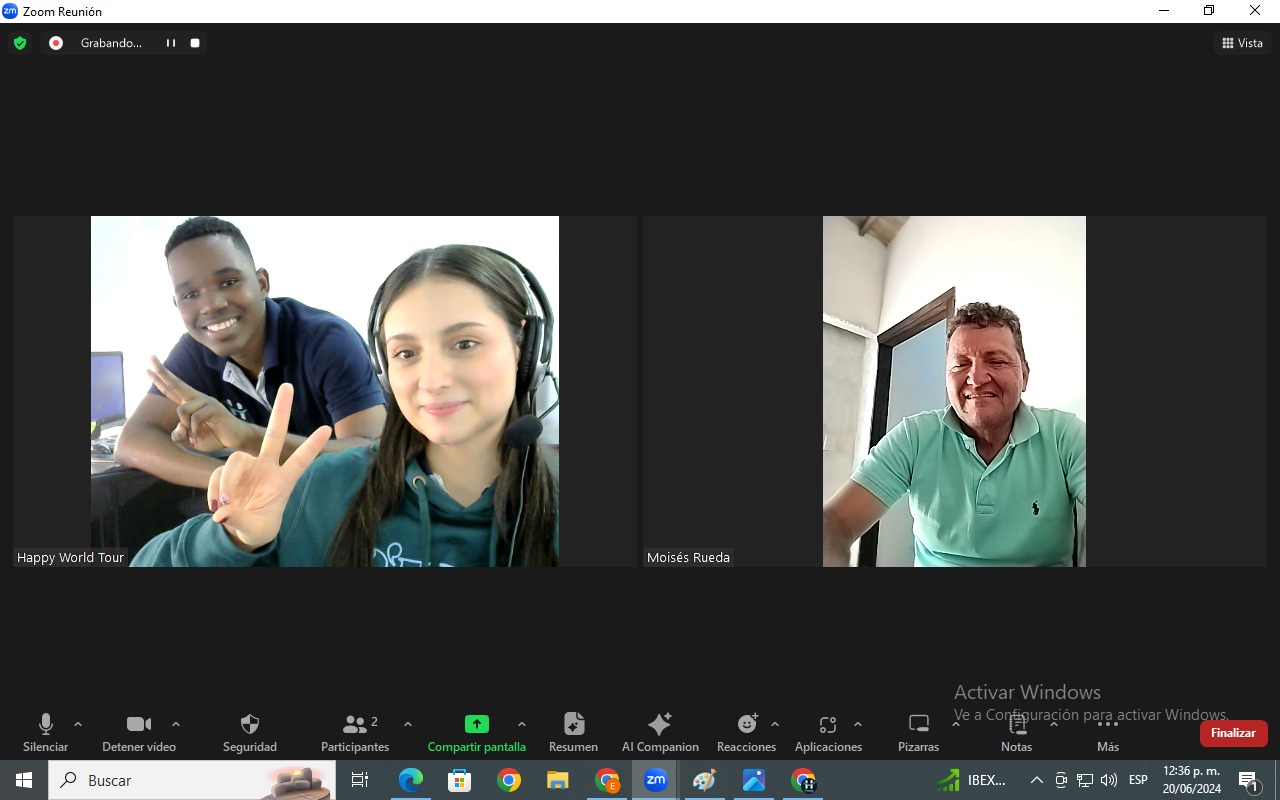The width and height of the screenshot is (1280, 800).
Task: Launch Microsoft Edge from the taskbar
Action: point(410,780)
